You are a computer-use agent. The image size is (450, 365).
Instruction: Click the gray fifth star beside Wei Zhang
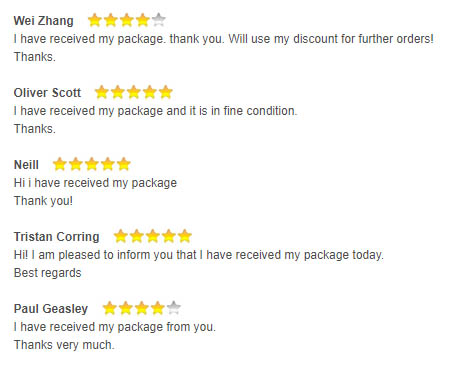pyautogui.click(x=159, y=20)
